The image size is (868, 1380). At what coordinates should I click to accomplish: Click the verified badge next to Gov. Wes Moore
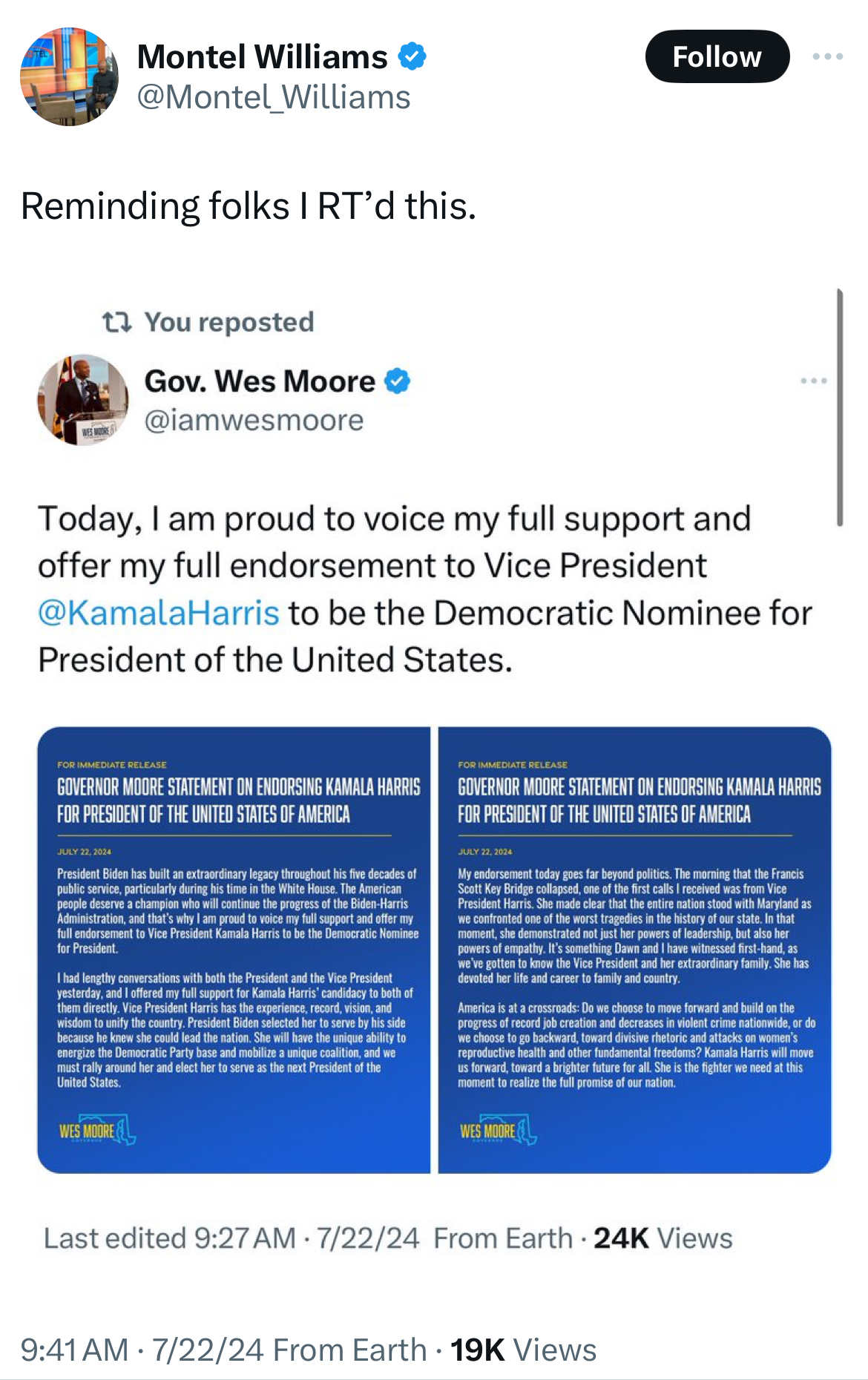[x=398, y=381]
